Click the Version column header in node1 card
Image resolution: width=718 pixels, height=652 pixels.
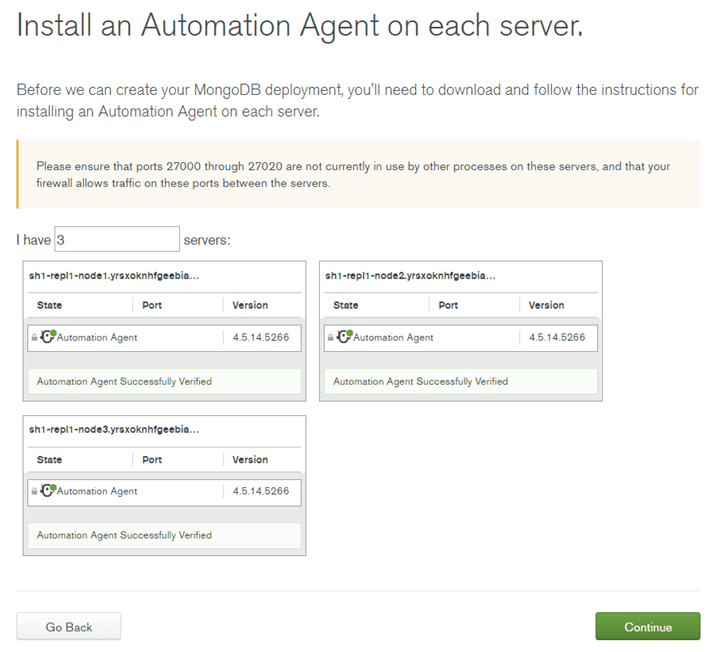tap(250, 305)
